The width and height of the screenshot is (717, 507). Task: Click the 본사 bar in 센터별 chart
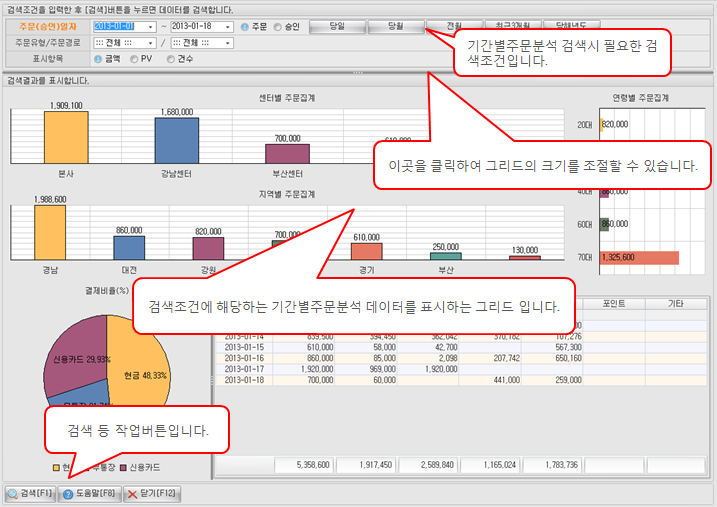coord(66,137)
